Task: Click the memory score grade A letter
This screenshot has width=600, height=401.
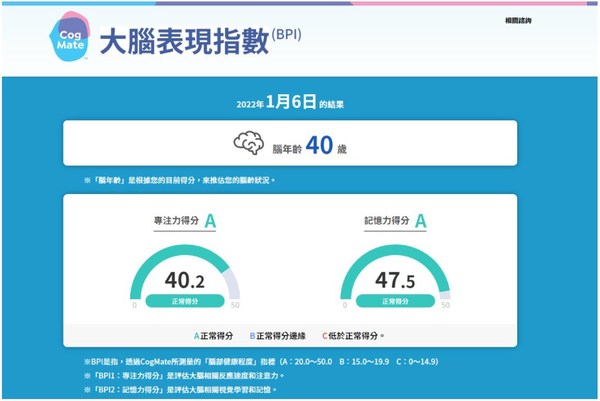Action: tap(421, 222)
